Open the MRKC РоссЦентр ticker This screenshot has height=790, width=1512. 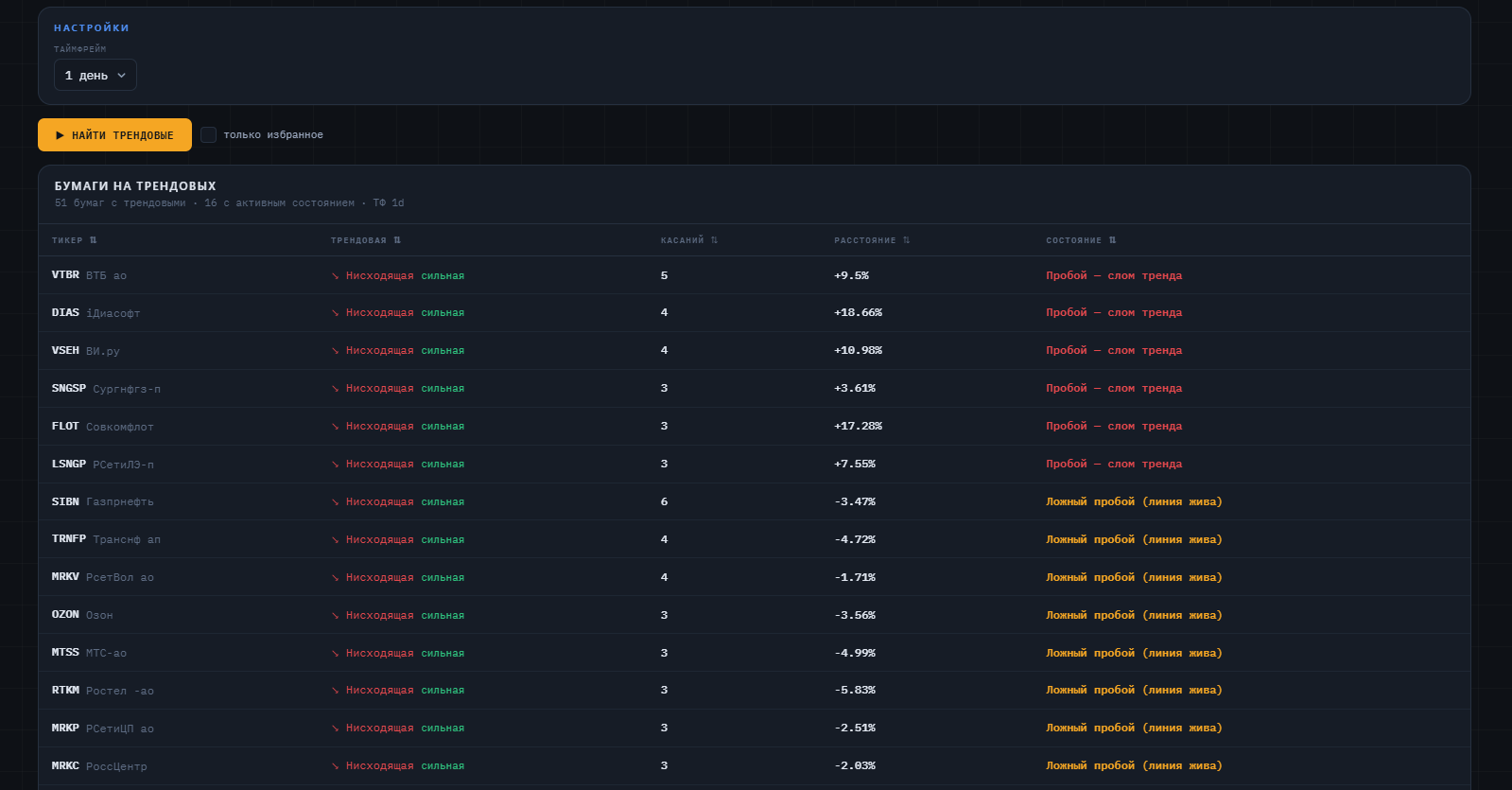(99, 766)
